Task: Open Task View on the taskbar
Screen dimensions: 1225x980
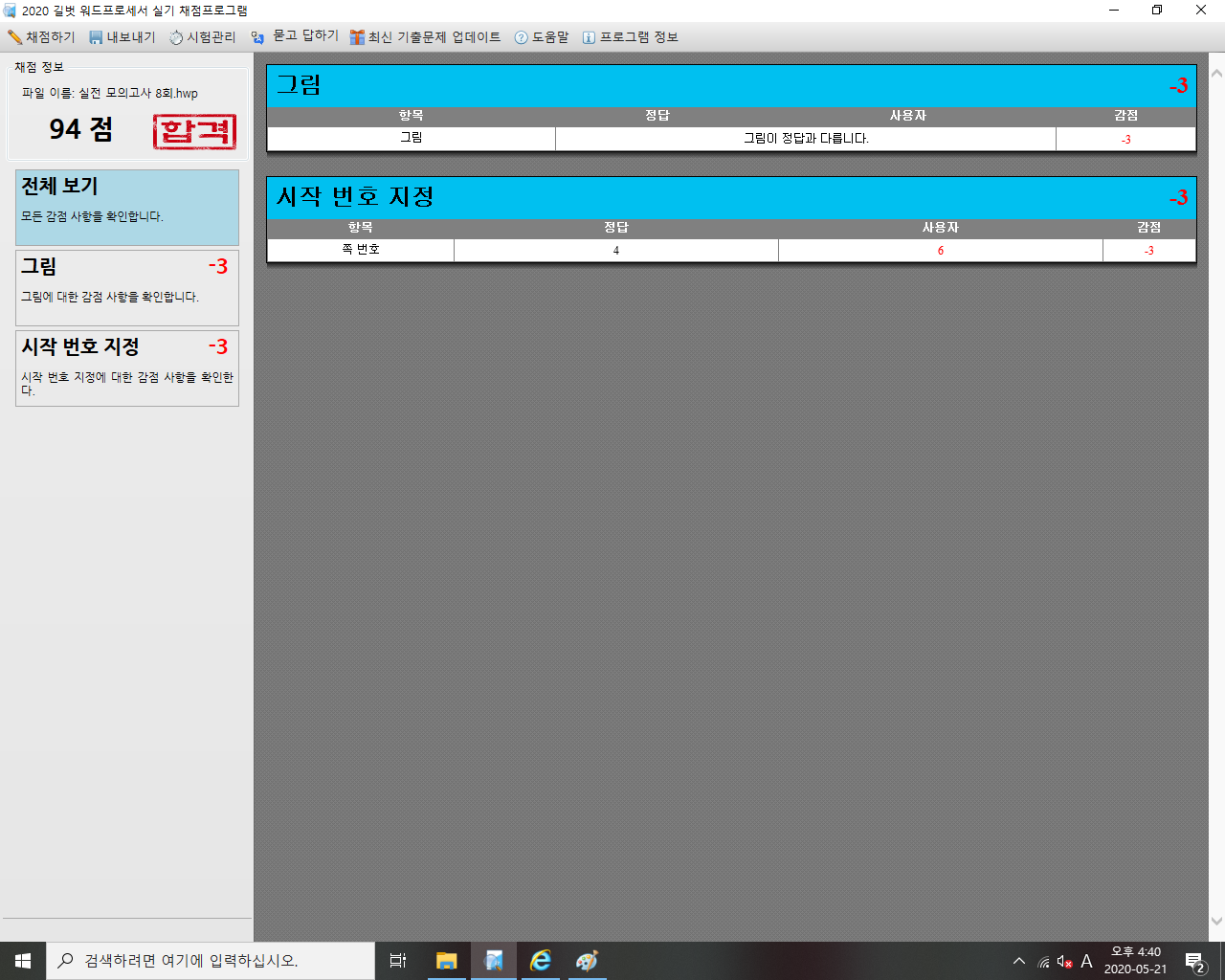Action: [398, 961]
